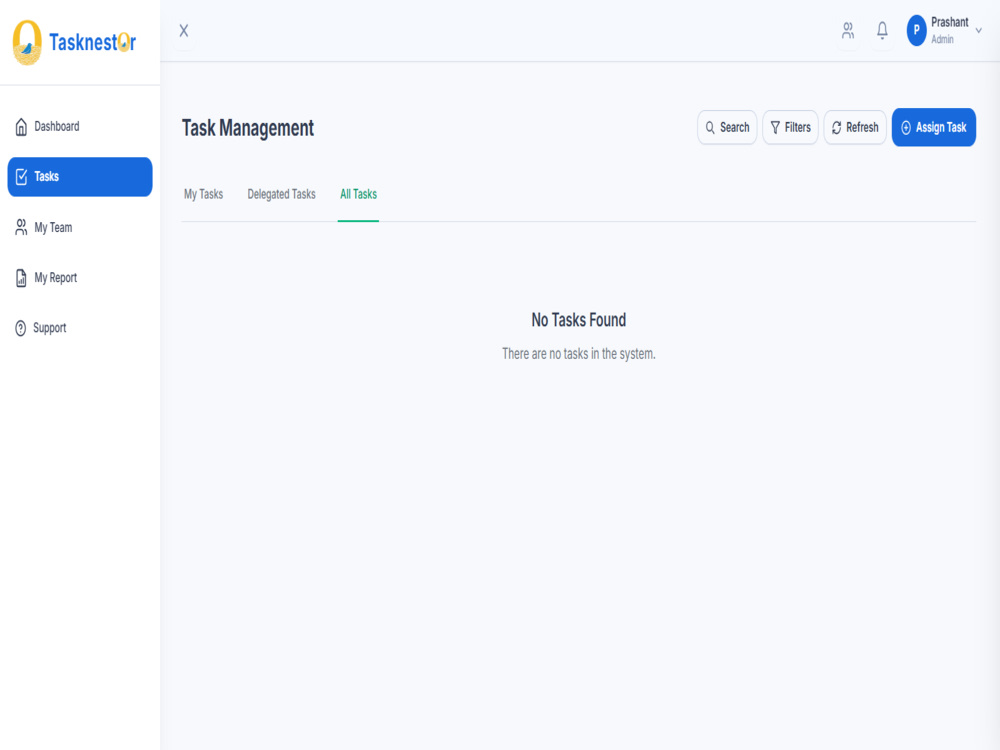The height and width of the screenshot is (750, 1000).
Task: Click the Tasknestor logo
Action: pos(74,42)
